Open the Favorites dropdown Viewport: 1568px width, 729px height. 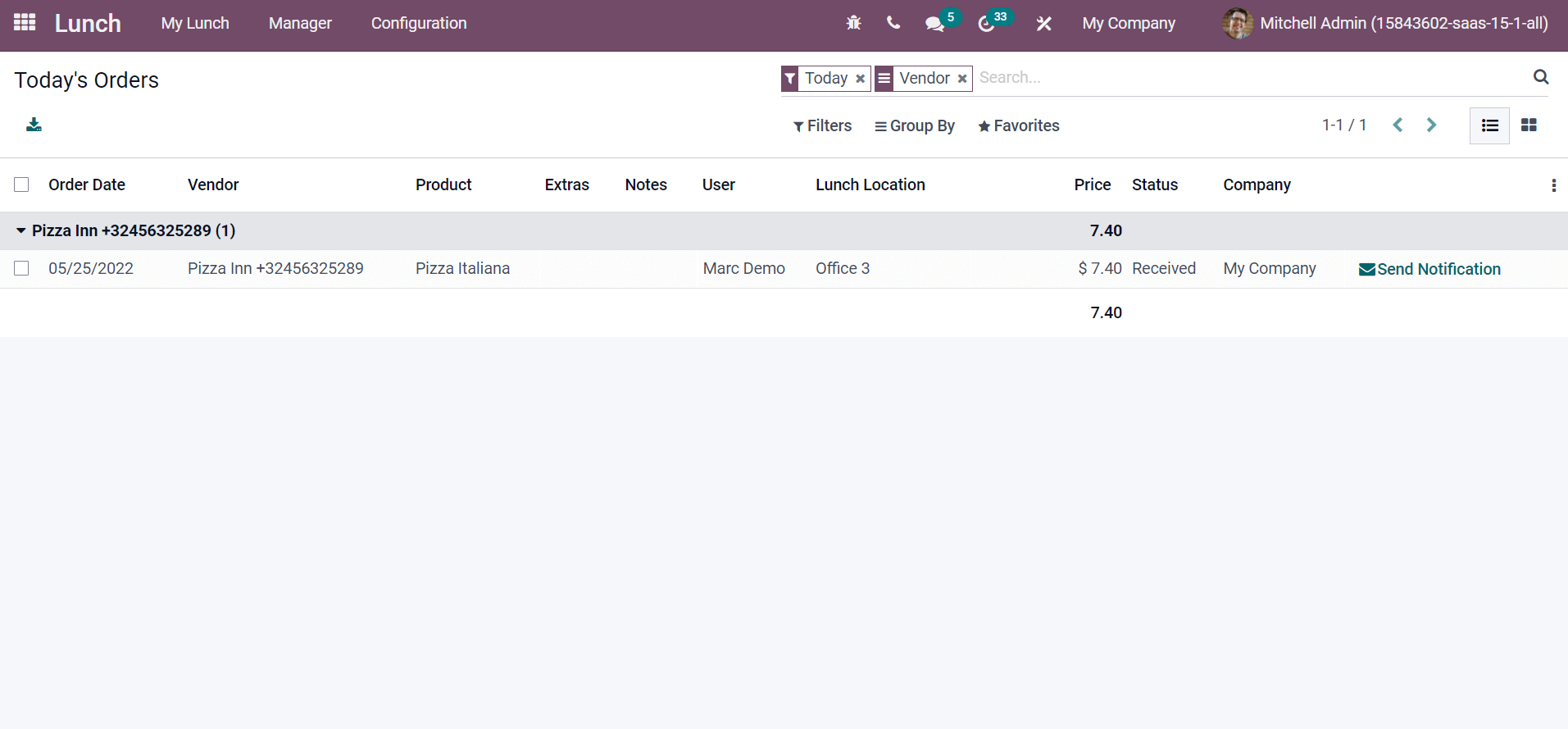(x=1019, y=125)
